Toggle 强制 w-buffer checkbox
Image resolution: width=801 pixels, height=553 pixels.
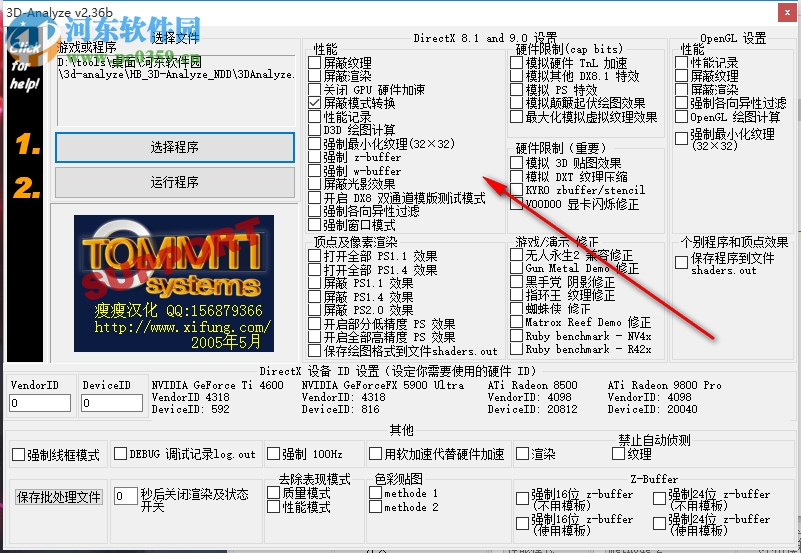(315, 171)
